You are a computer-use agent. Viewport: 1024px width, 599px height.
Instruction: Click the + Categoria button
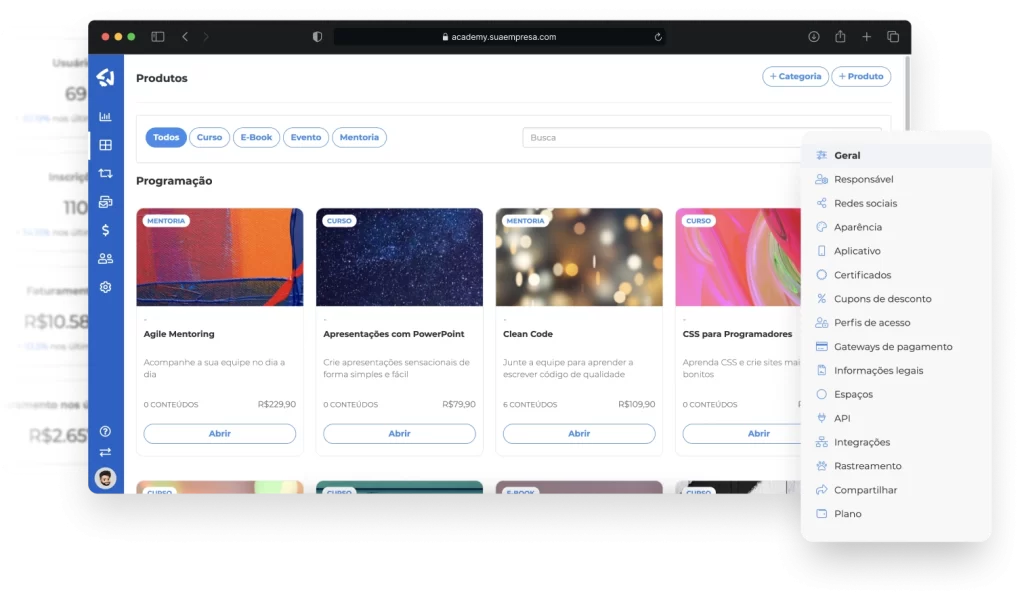[x=795, y=76]
